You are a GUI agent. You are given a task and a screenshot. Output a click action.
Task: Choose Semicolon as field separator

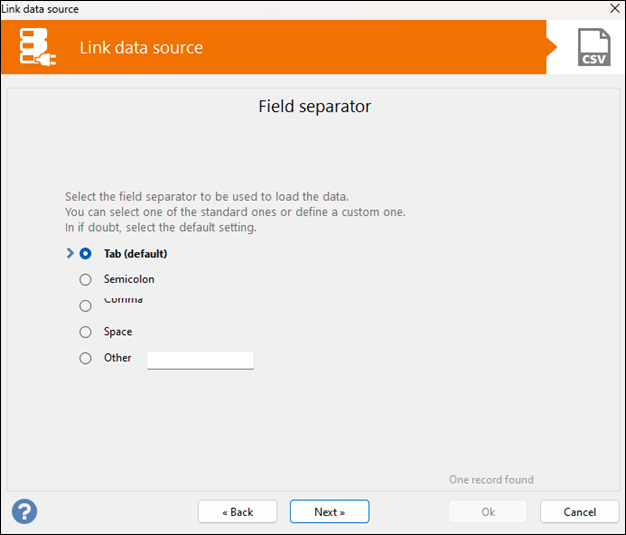pos(86,280)
